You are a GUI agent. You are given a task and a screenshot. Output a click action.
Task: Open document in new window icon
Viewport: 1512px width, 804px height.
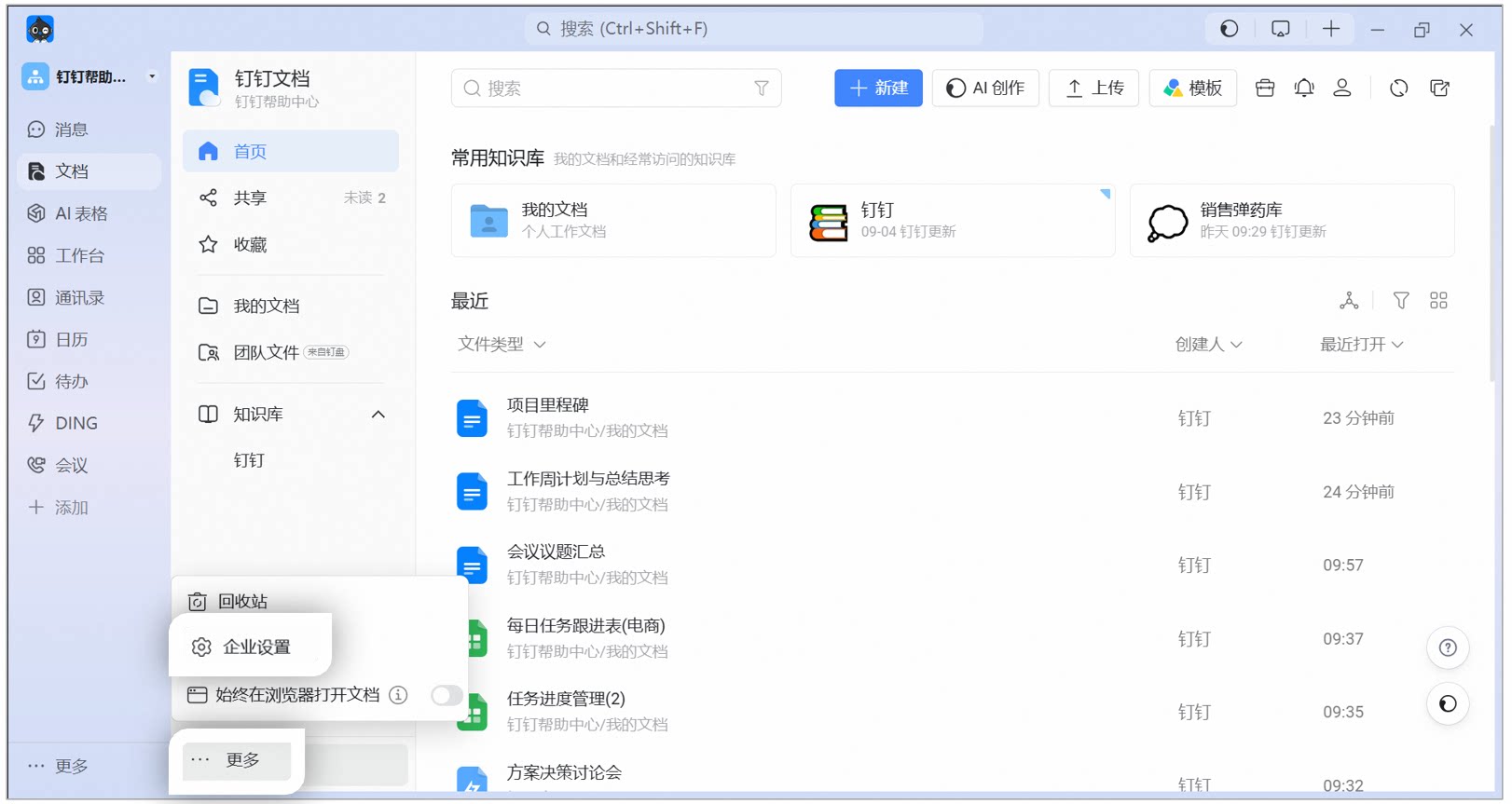pos(1439,89)
